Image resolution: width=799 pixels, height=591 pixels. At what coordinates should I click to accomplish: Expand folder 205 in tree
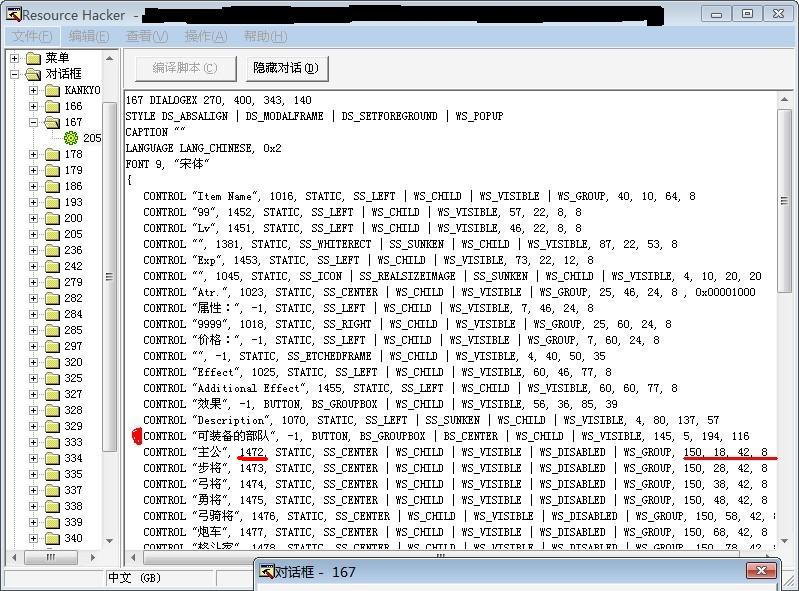coord(34,234)
